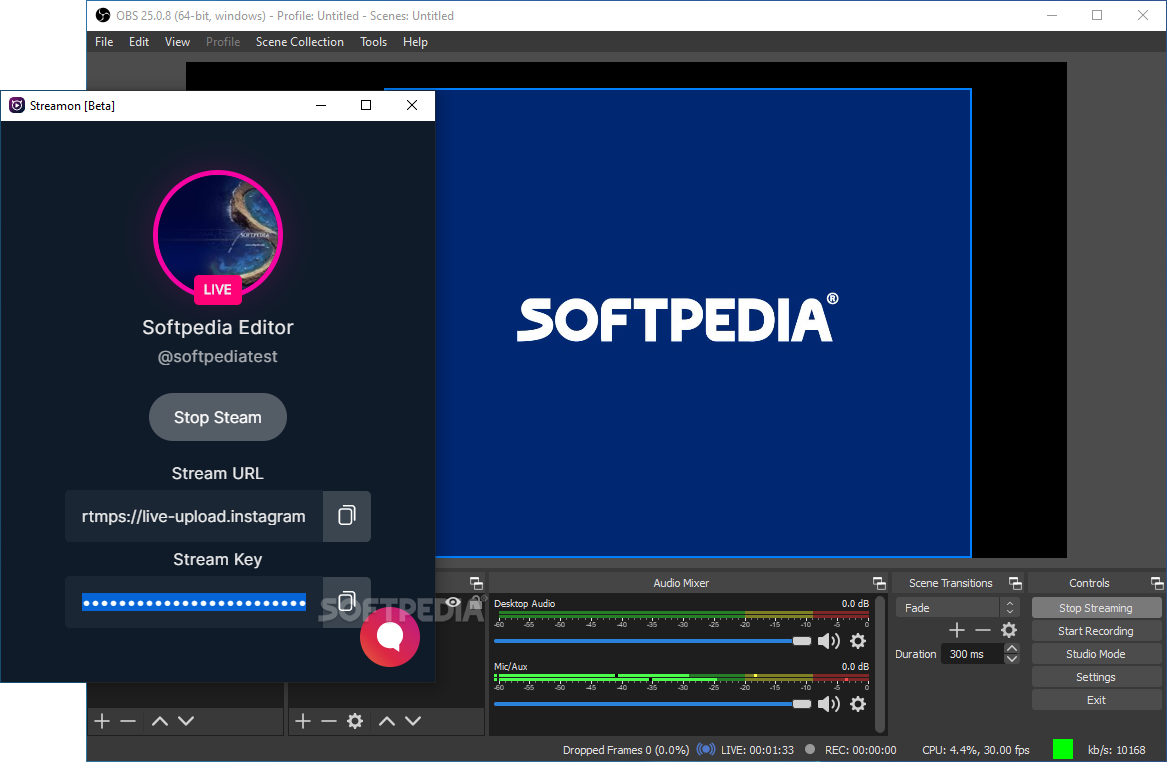Click the @softpediatest handle
The height and width of the screenshot is (762, 1167).
pyautogui.click(x=217, y=356)
